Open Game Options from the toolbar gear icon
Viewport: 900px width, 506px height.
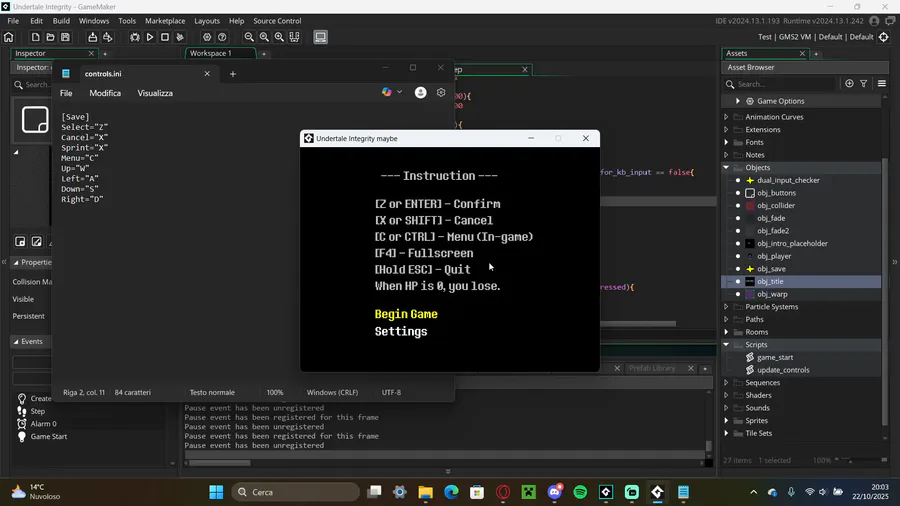[207, 37]
